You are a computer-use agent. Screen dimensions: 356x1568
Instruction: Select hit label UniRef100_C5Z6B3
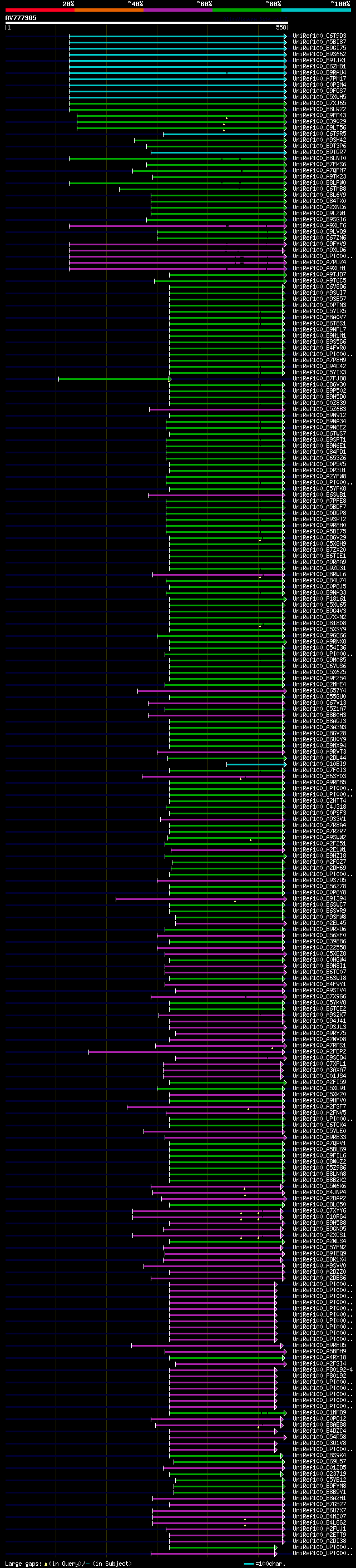[319, 409]
